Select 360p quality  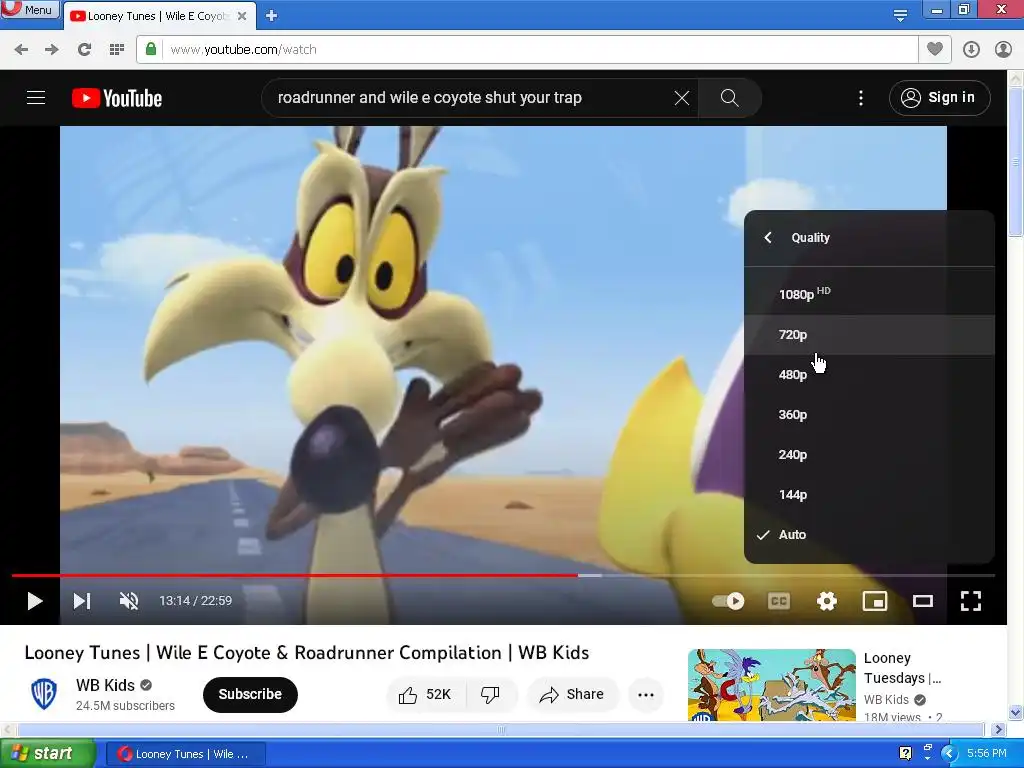[869, 414]
